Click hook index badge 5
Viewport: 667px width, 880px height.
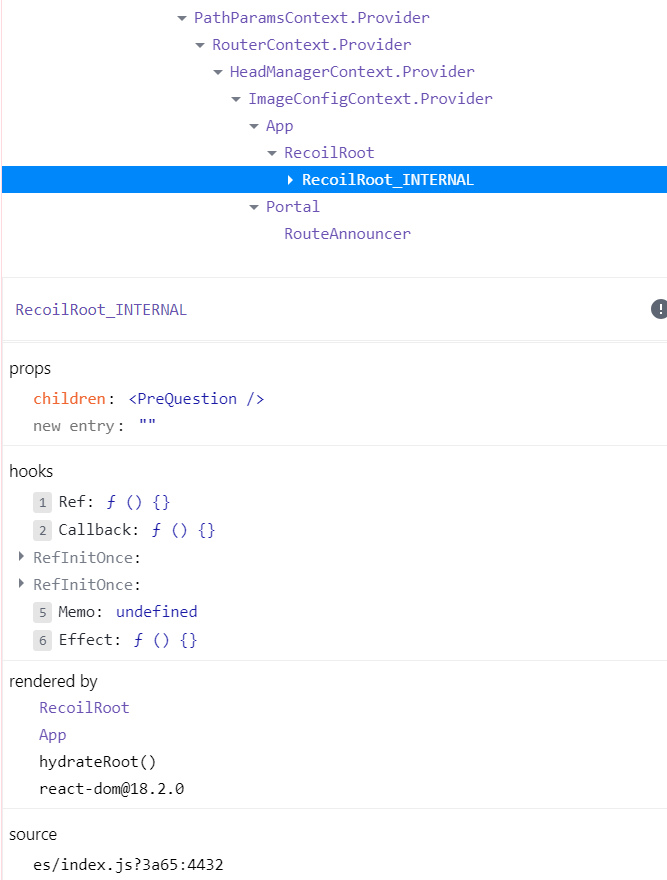point(42,612)
